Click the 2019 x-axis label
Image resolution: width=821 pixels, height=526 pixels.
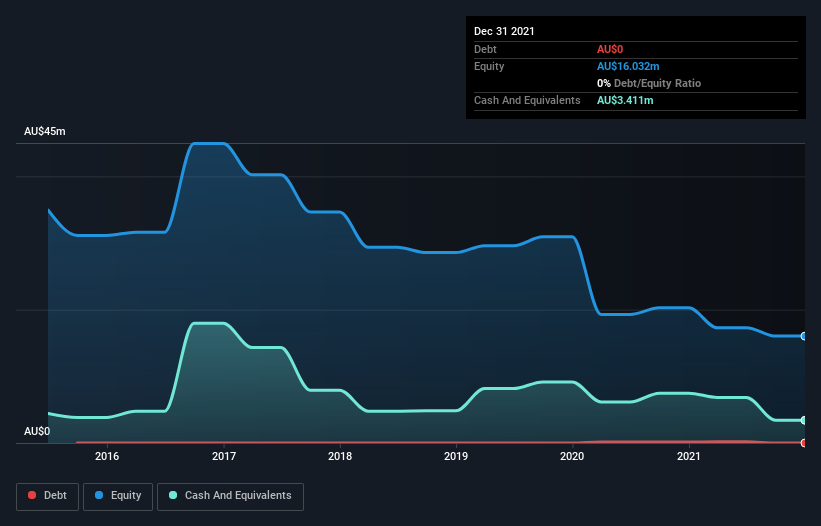click(x=456, y=456)
